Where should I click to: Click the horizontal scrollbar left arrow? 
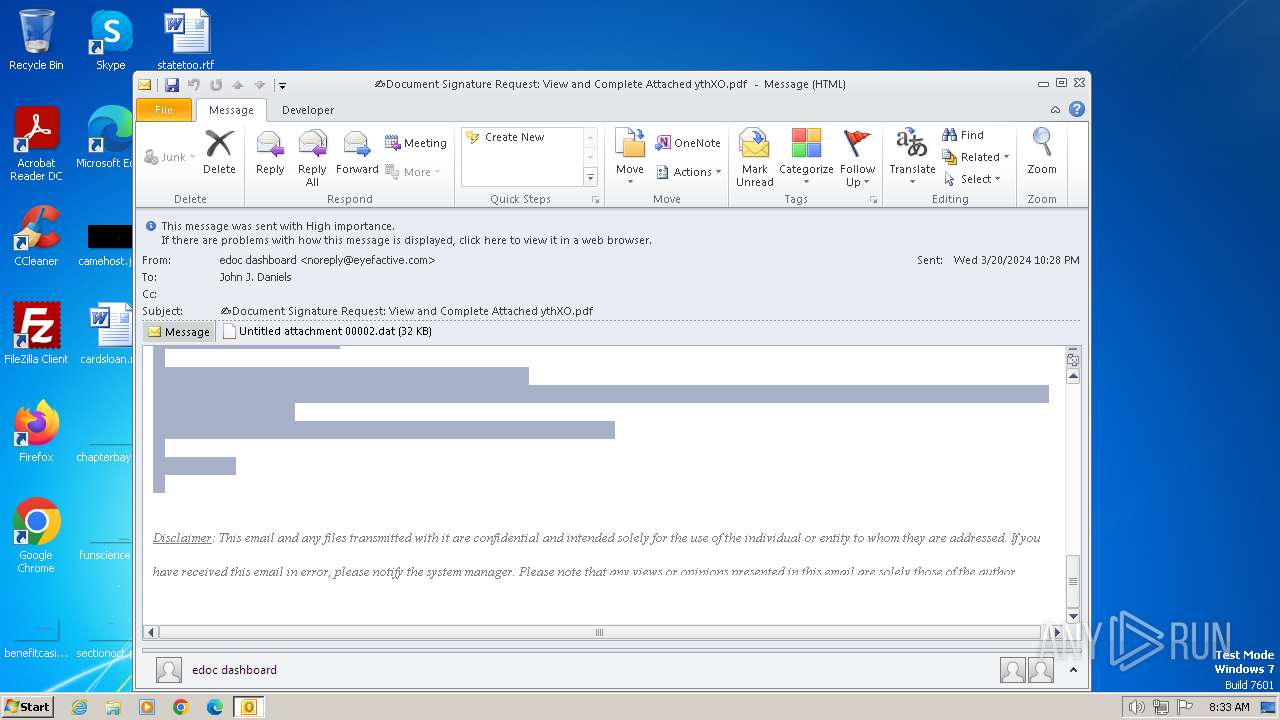pyautogui.click(x=152, y=632)
